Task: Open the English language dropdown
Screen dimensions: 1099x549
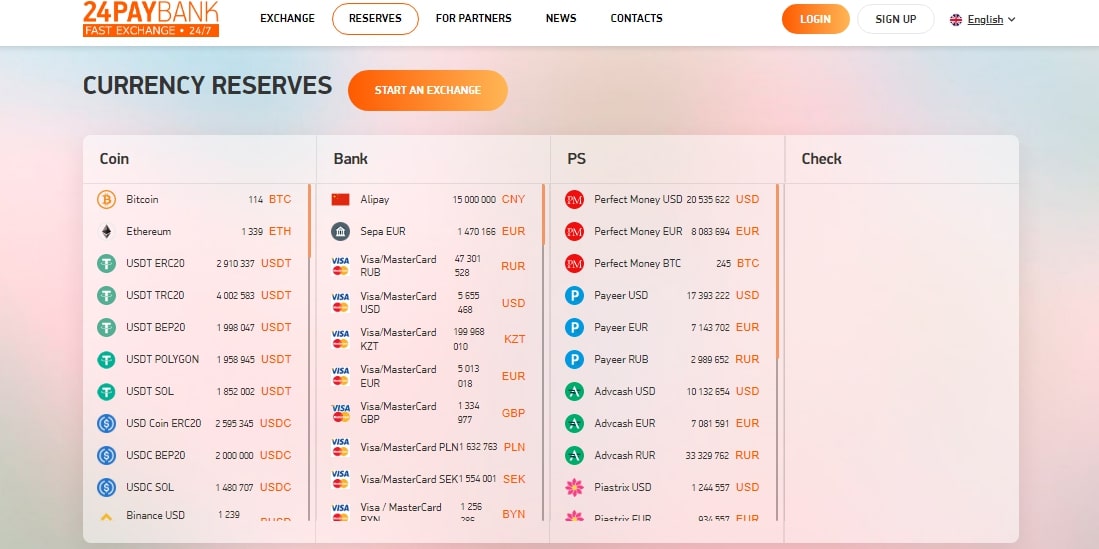Action: pos(983,20)
